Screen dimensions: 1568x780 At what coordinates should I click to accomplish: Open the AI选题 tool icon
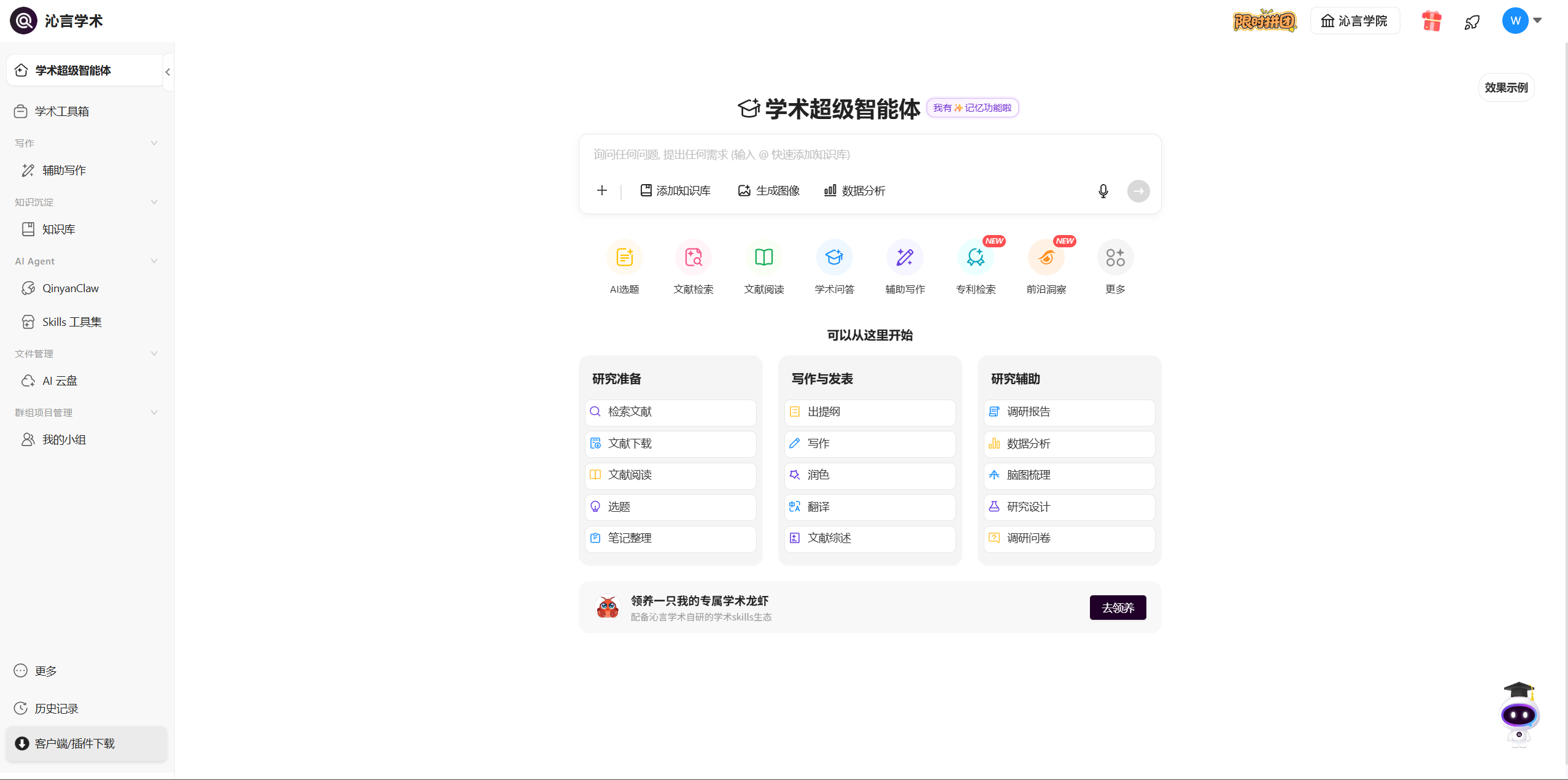[x=624, y=257]
